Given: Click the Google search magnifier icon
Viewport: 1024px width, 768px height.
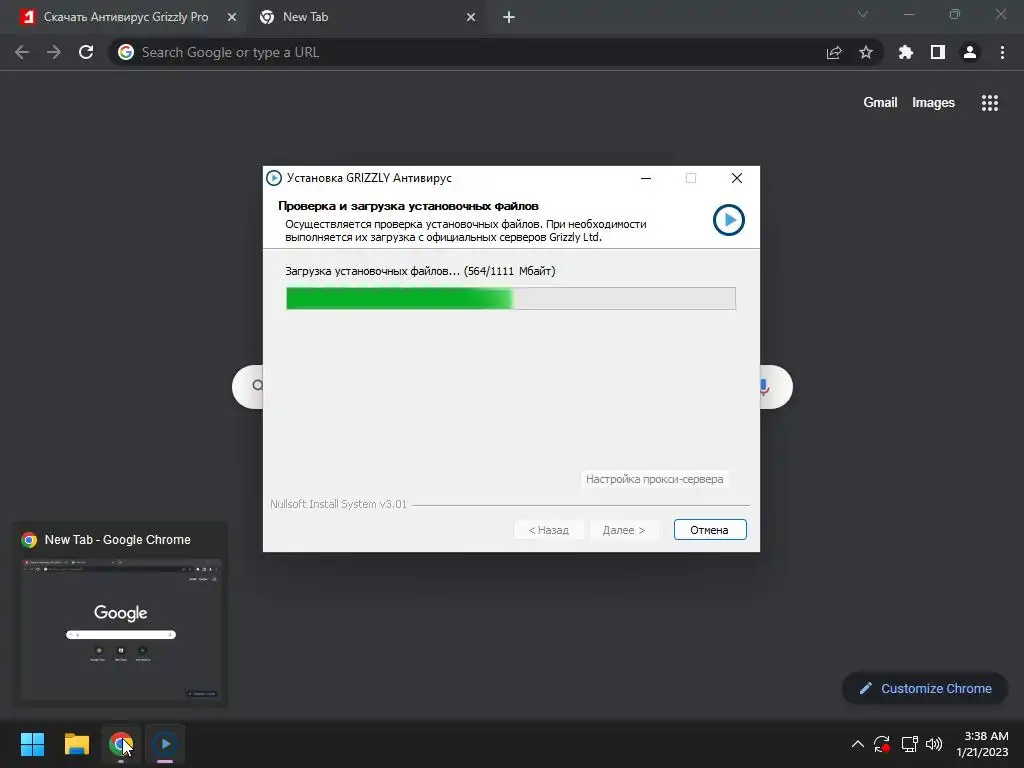Looking at the screenshot, I should 258,385.
